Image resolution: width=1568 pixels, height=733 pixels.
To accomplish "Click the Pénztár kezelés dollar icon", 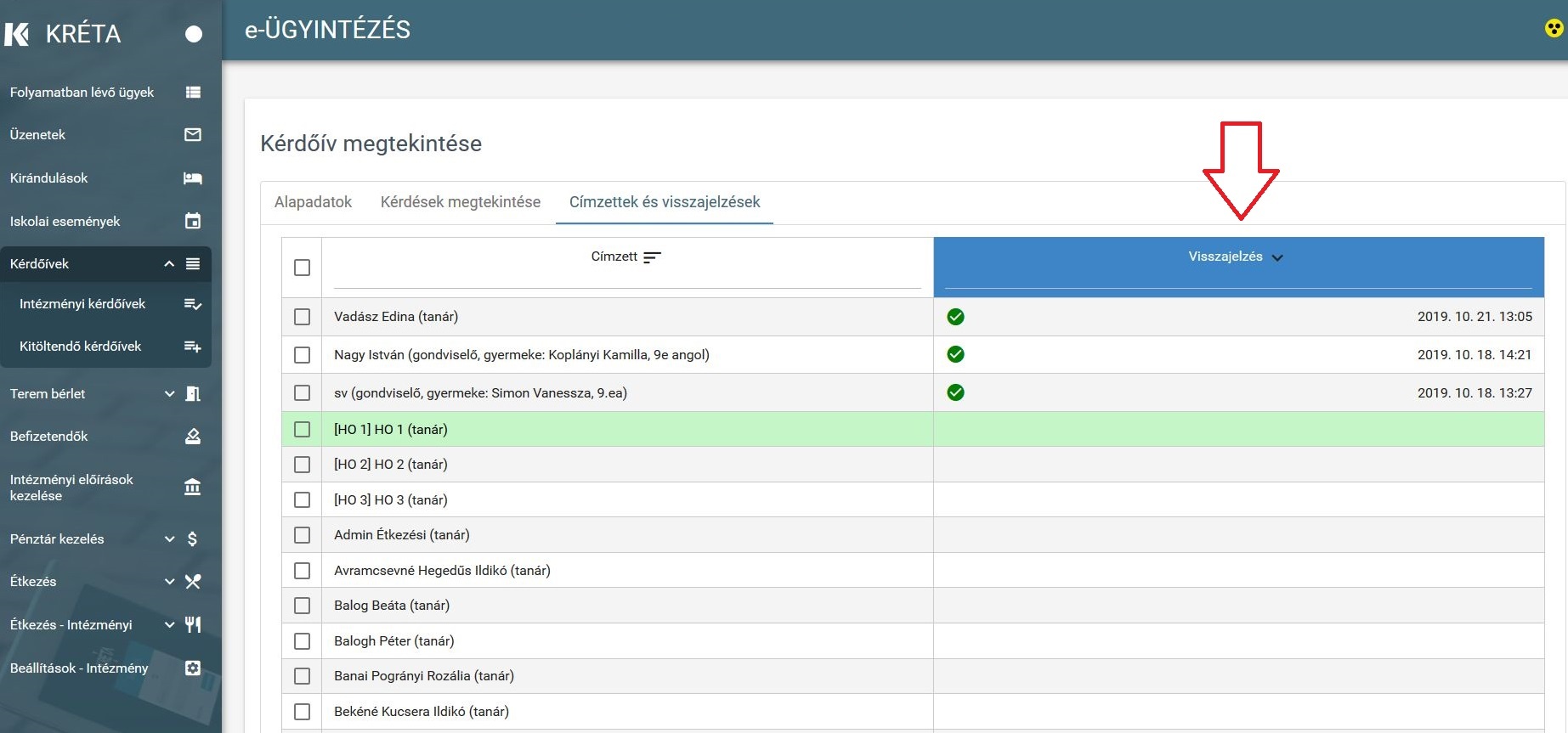I will click(x=193, y=539).
